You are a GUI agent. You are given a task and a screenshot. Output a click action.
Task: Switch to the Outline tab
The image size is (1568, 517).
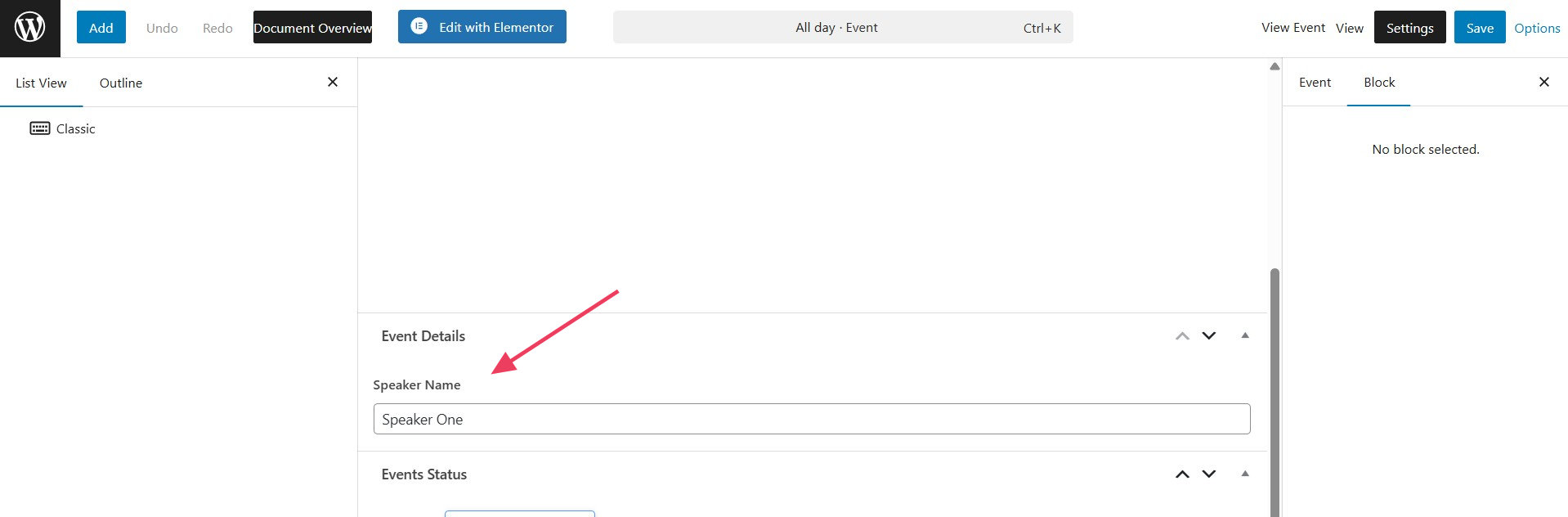pyautogui.click(x=121, y=83)
